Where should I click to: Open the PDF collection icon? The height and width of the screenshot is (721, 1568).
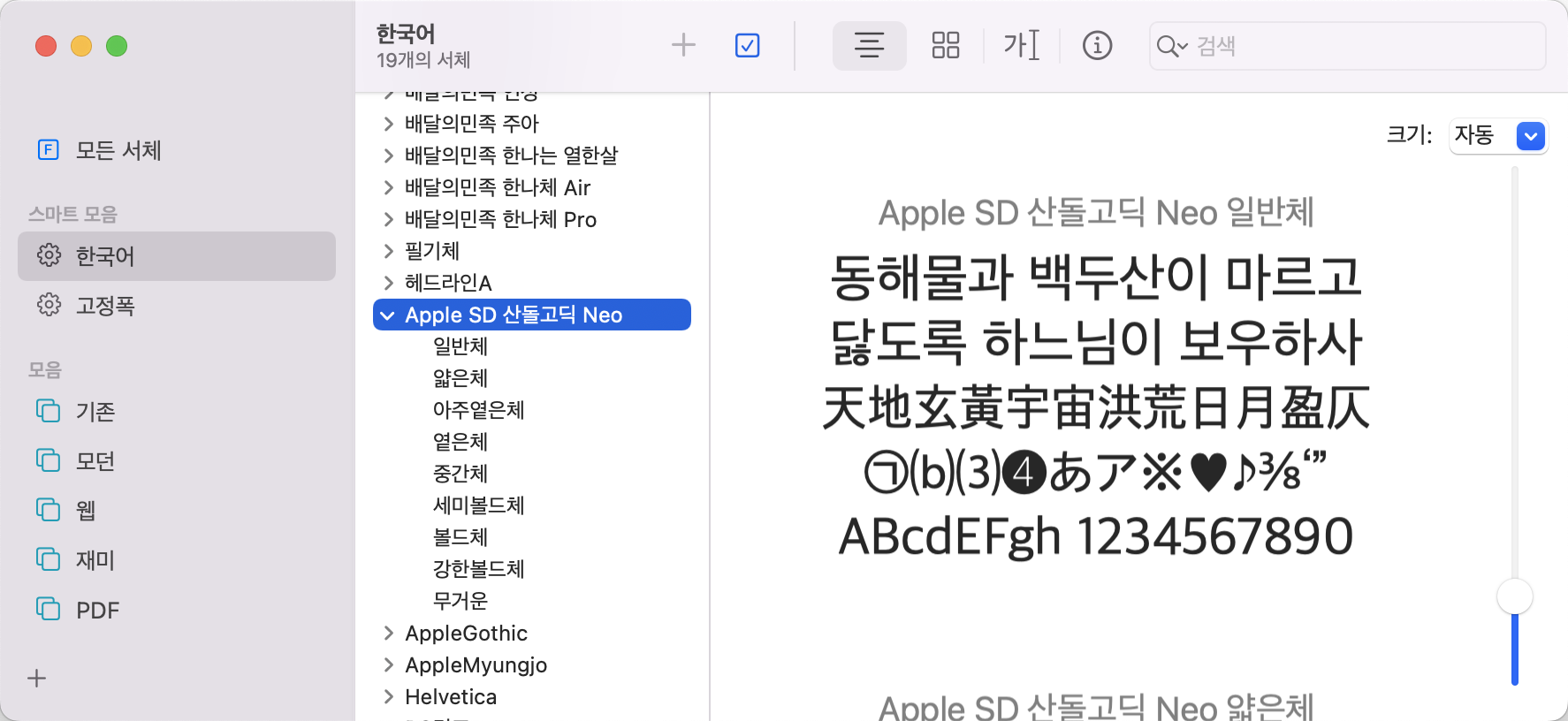[x=49, y=609]
